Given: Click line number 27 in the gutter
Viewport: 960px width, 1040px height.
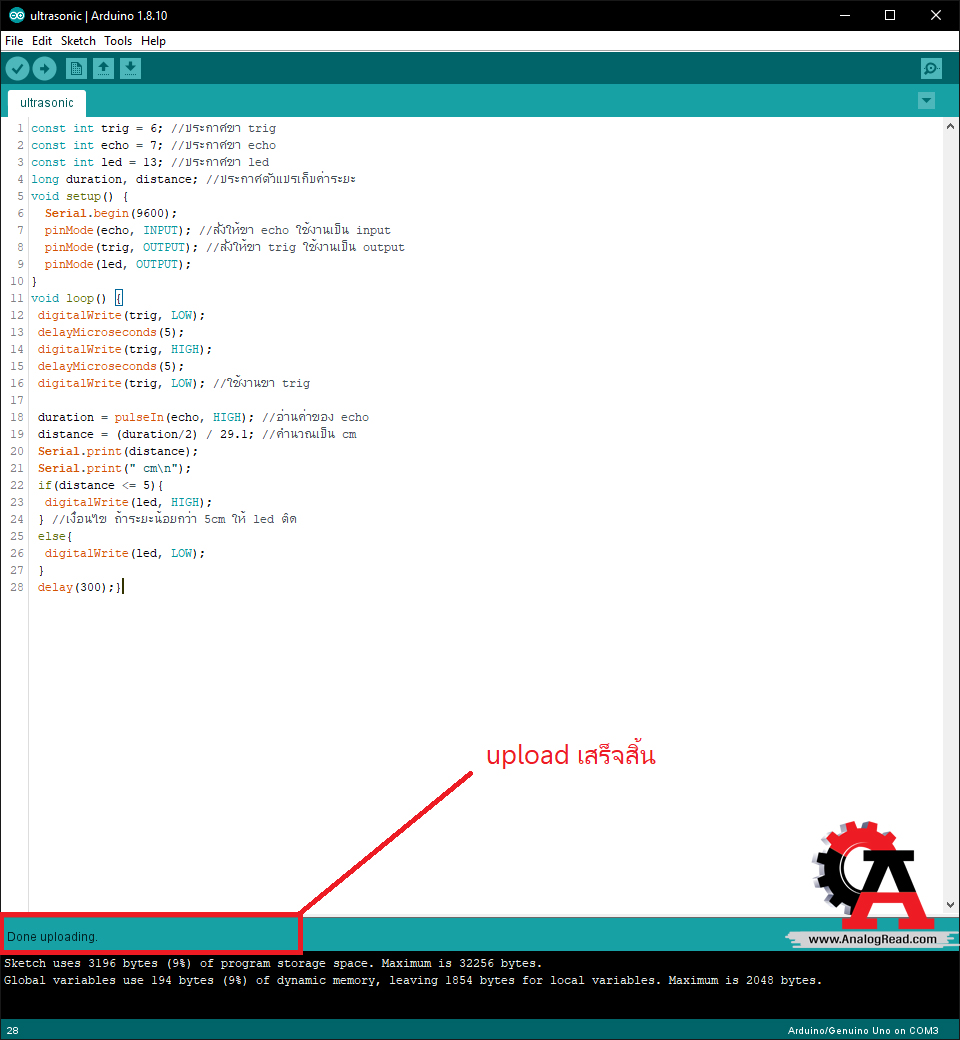Looking at the screenshot, I should click(x=17, y=570).
